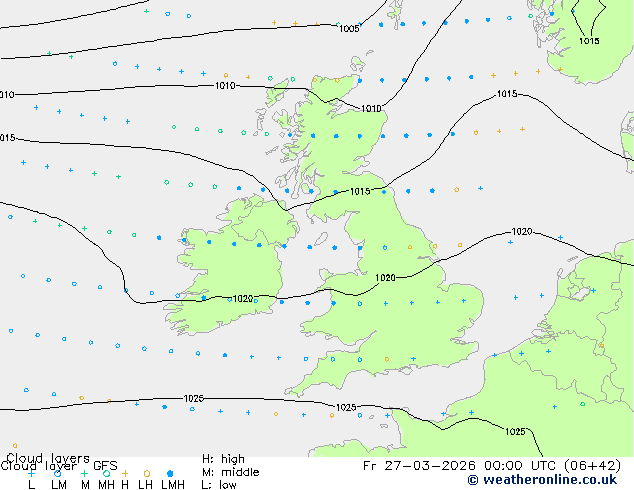Click the 1020 isobar label over southern Ireland
The width and height of the screenshot is (634, 490).
(x=243, y=299)
